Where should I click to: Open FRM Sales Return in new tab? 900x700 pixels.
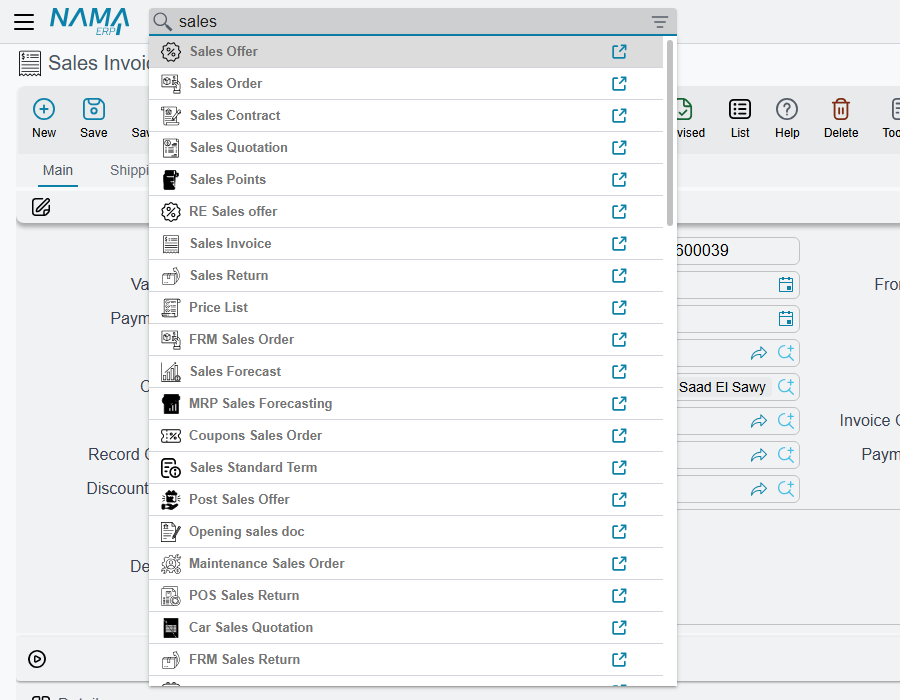tap(619, 660)
